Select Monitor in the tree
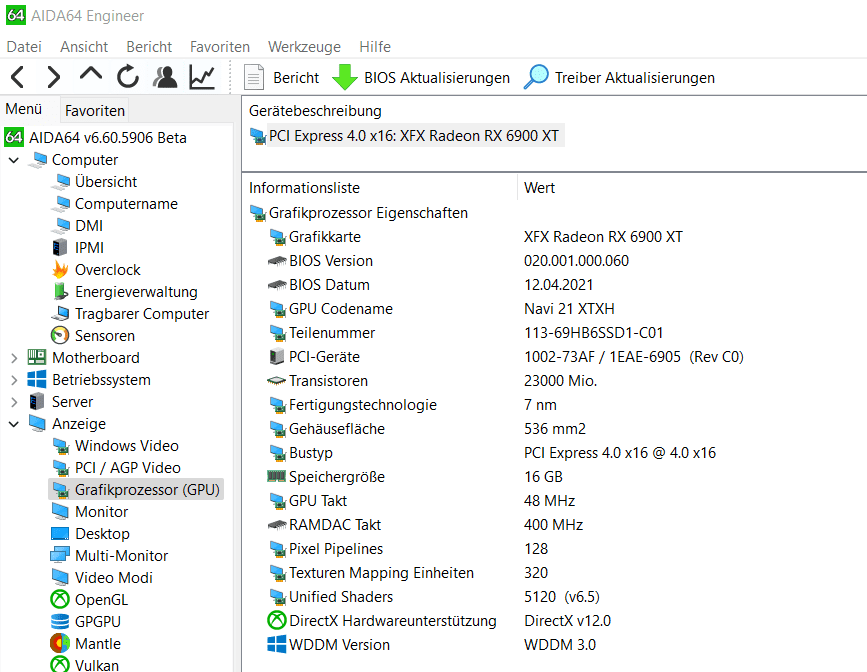 click(101, 512)
